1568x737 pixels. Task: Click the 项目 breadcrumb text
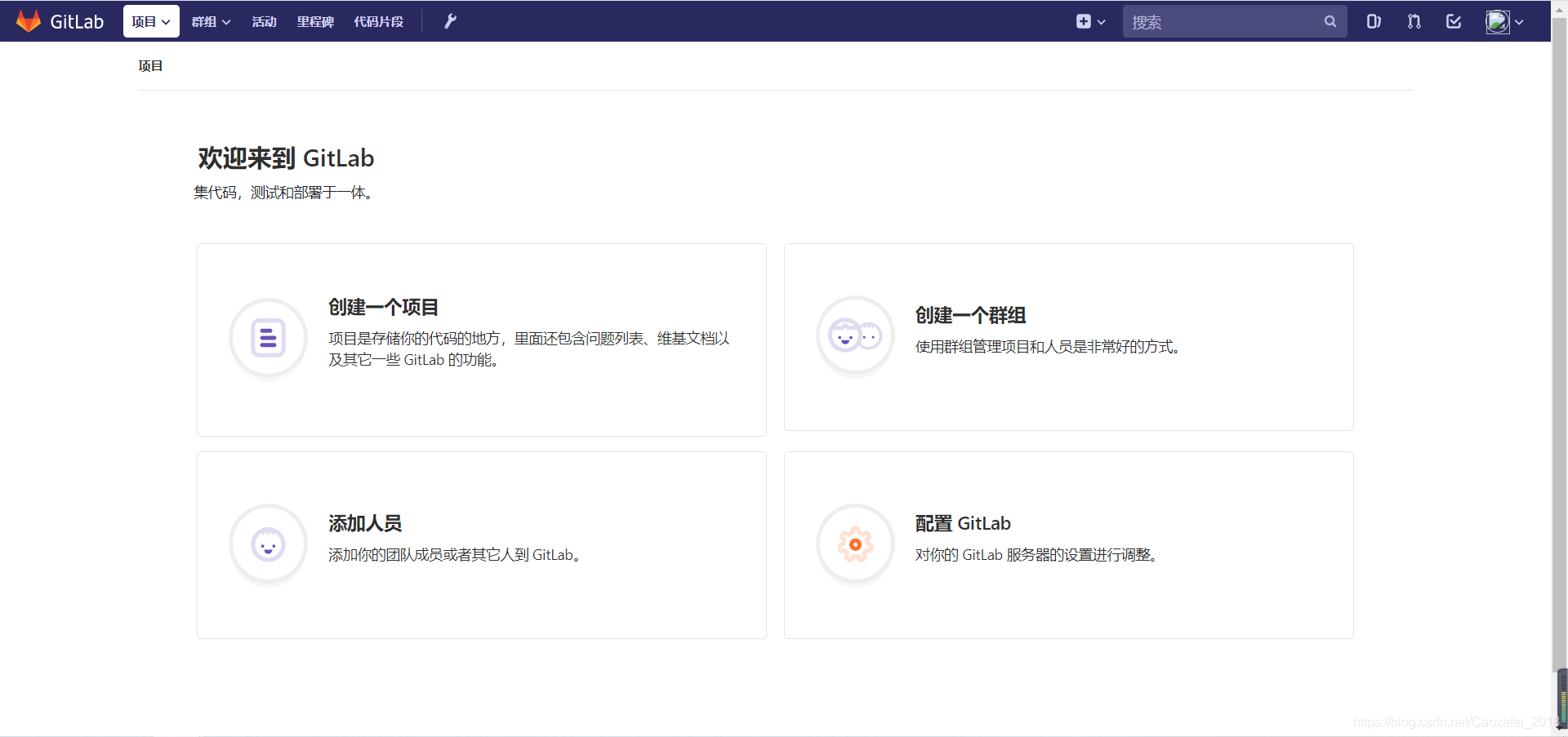coord(150,66)
